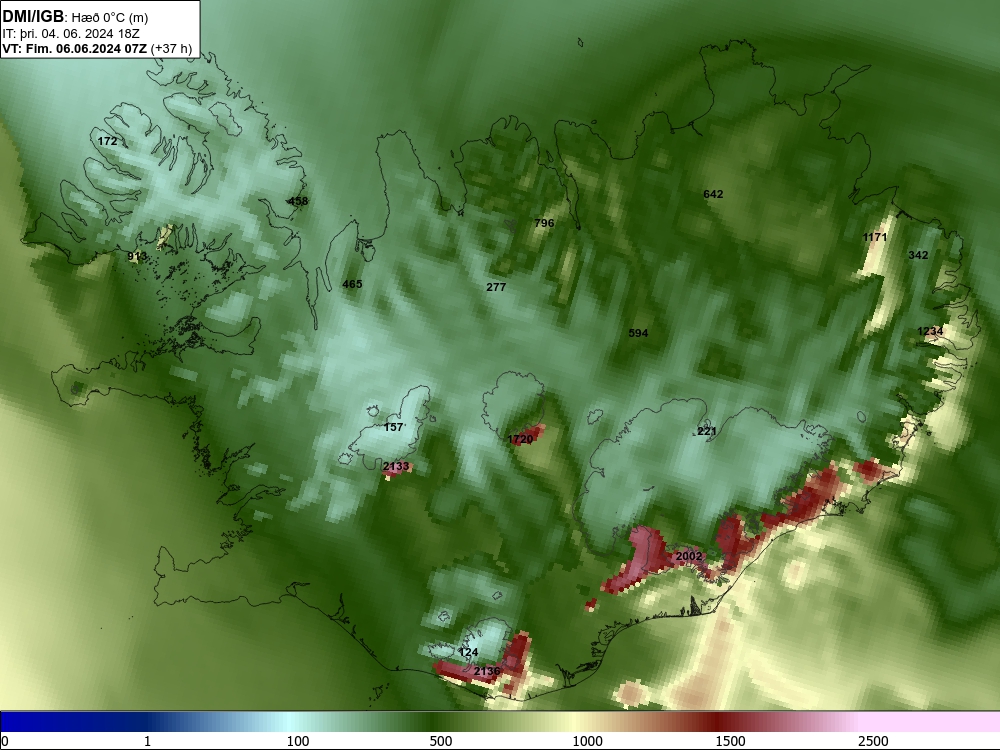Click the map value 465
This screenshot has width=1000, height=750.
pos(352,284)
